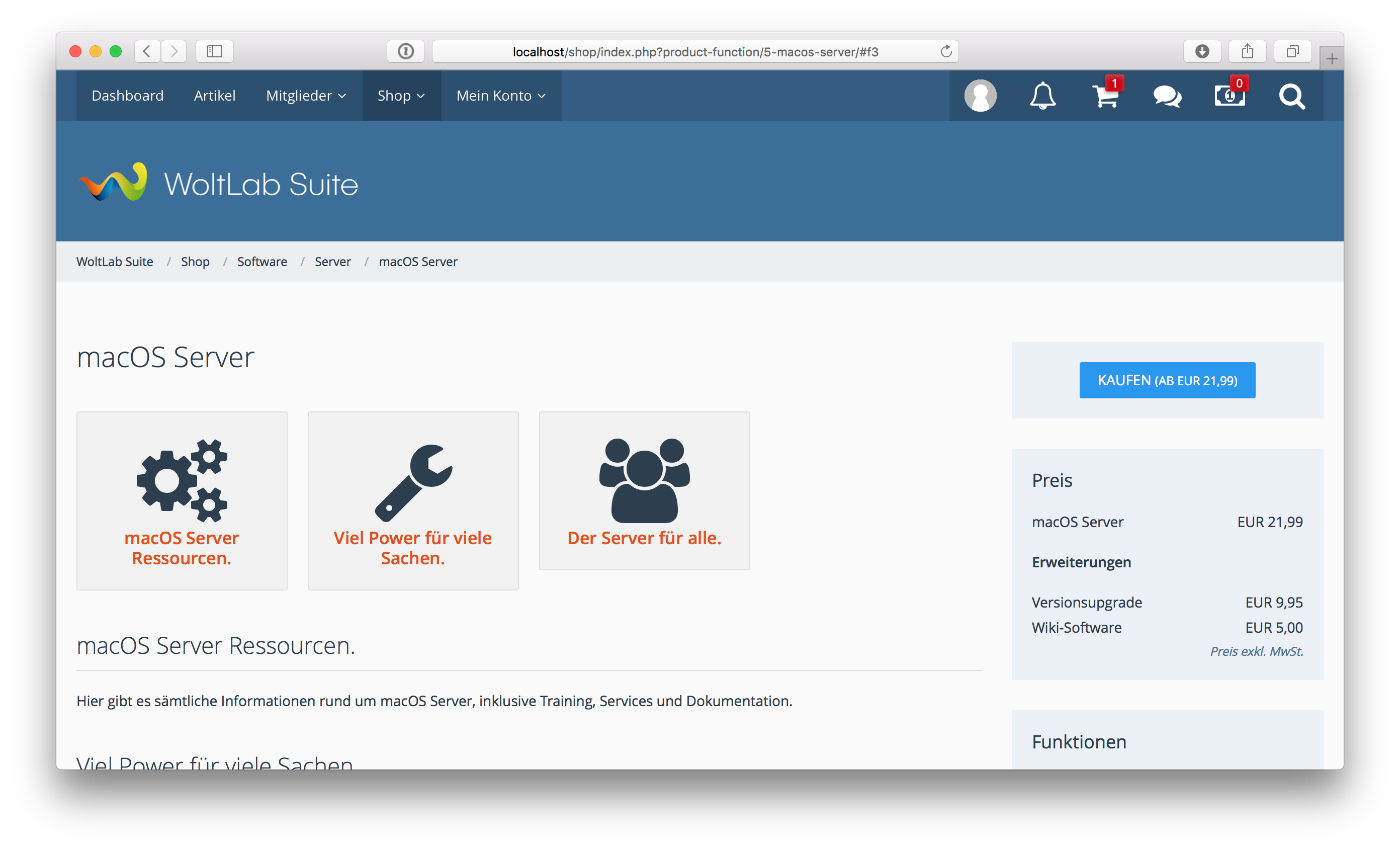Image resolution: width=1400 pixels, height=850 pixels.
Task: Expand the Mein Konto dropdown menu
Action: point(501,96)
